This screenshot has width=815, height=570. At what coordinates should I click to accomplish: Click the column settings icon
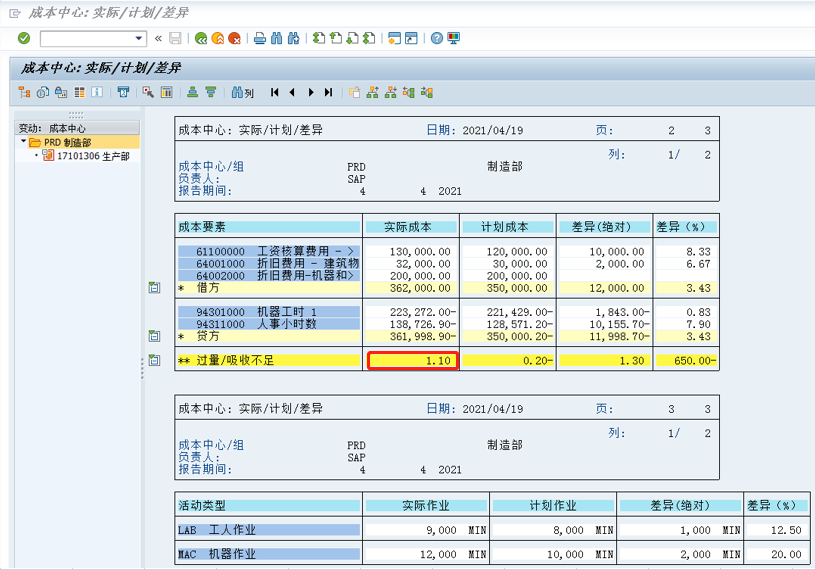tap(166, 92)
